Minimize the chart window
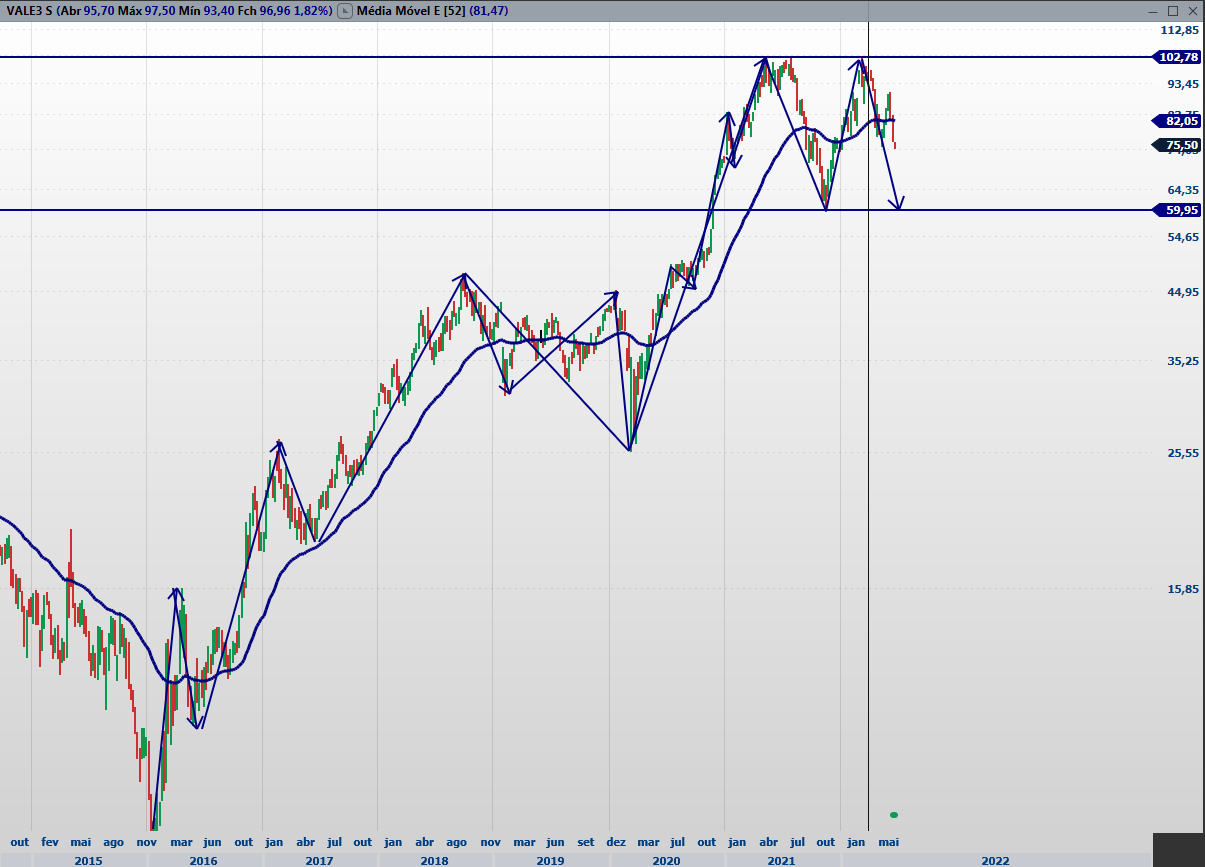1205x867 pixels. pos(1151,10)
